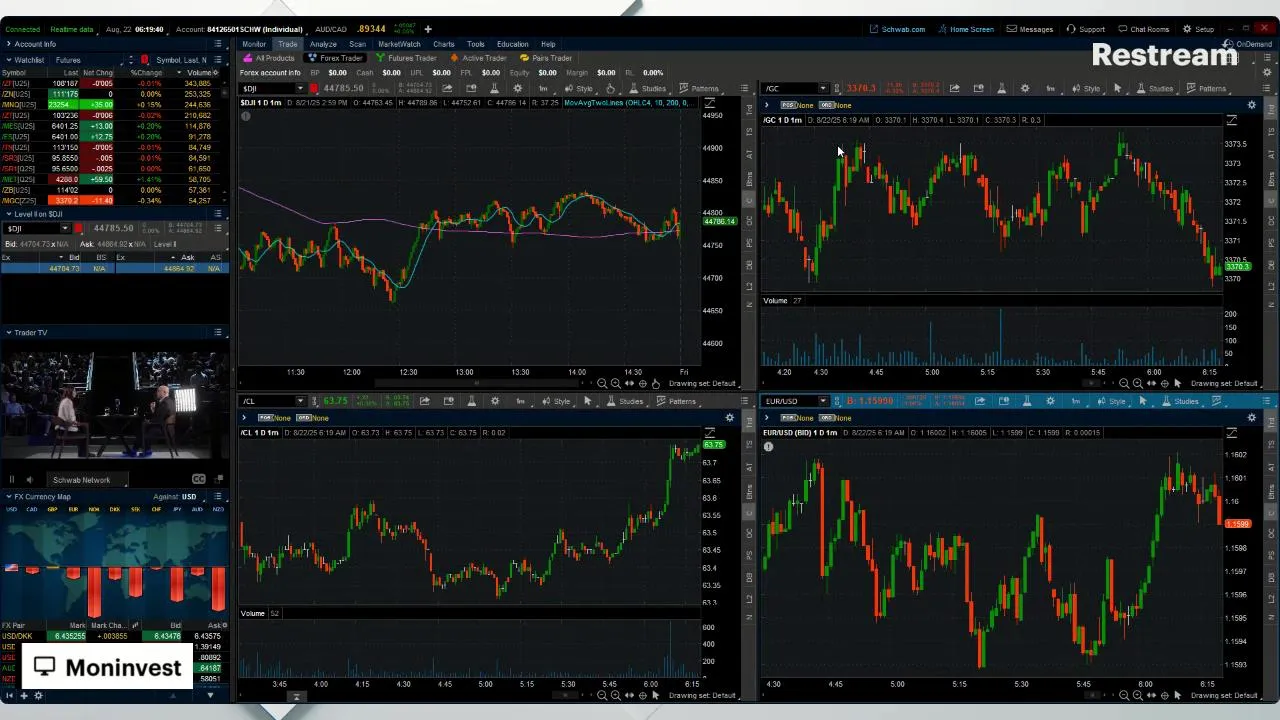Collapse the FX Currency Map gadget
Image resolution: width=1280 pixels, height=720 pixels.
click(x=8, y=497)
